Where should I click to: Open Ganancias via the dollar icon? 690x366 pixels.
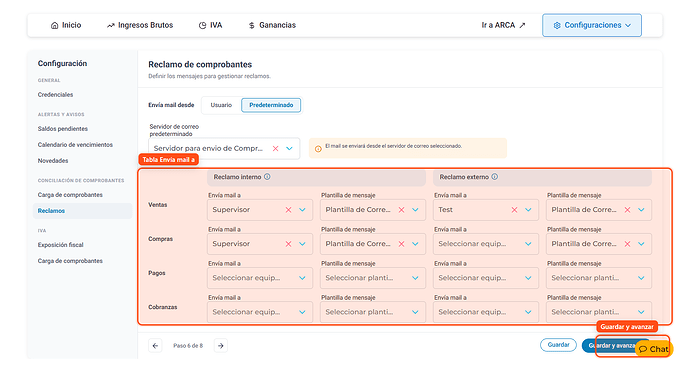coord(252,26)
